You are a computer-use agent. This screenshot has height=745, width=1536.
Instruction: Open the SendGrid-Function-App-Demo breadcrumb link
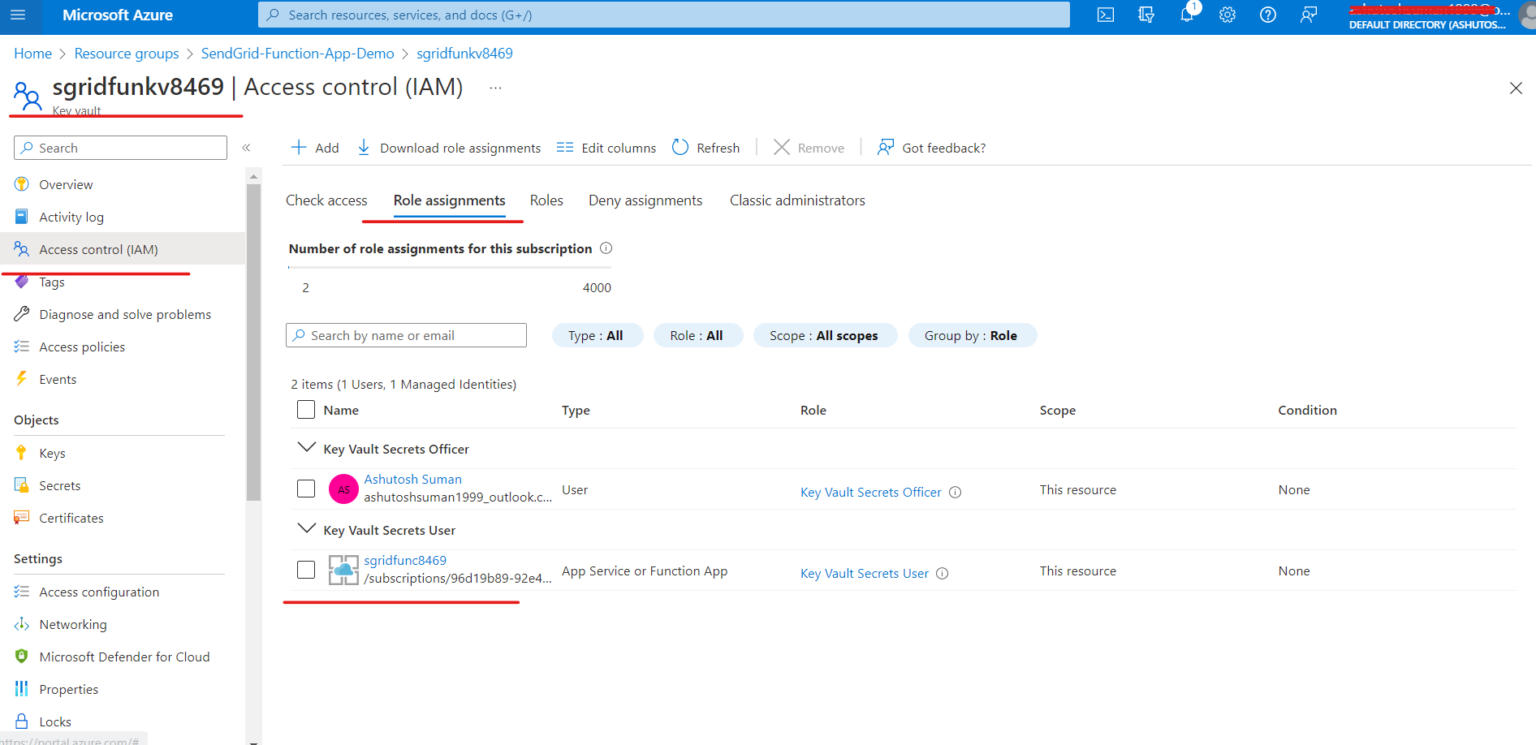297,53
